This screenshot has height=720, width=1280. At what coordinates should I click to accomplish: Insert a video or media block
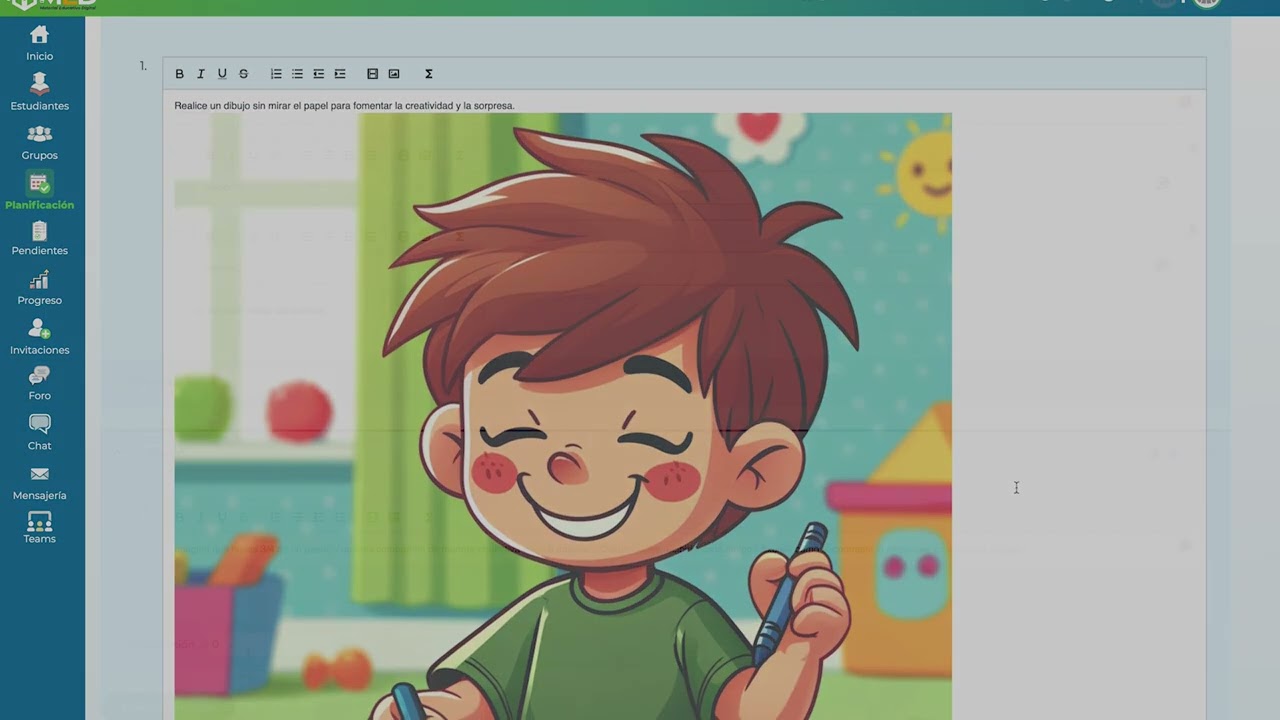click(372, 74)
